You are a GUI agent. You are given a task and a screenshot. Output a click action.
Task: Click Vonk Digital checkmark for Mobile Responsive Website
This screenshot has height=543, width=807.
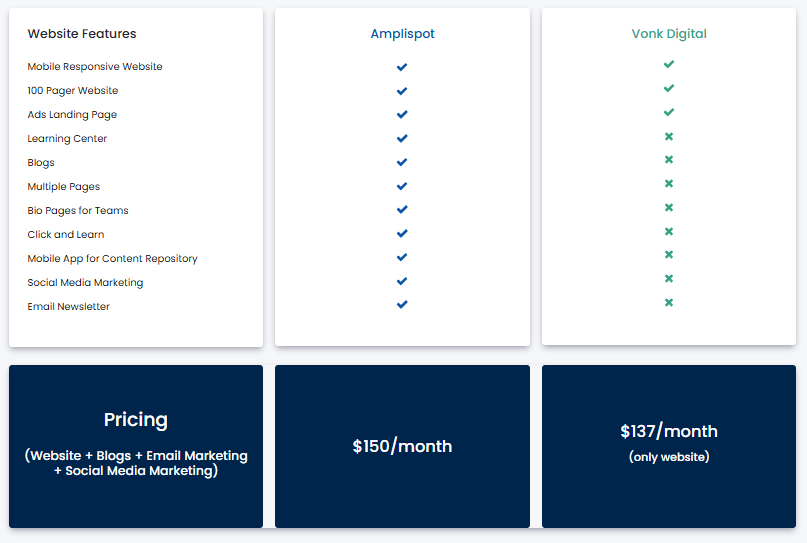(669, 64)
